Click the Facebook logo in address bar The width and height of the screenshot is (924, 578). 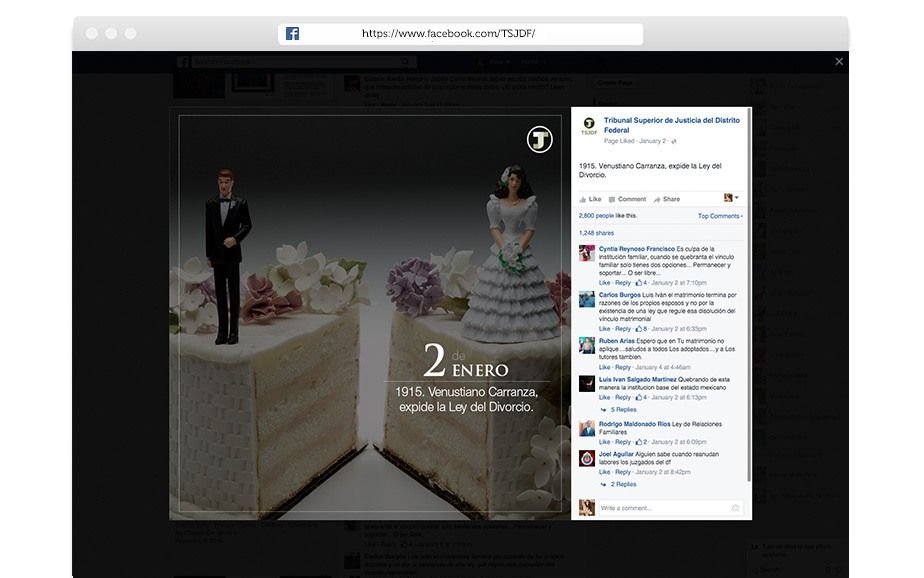[x=292, y=34]
